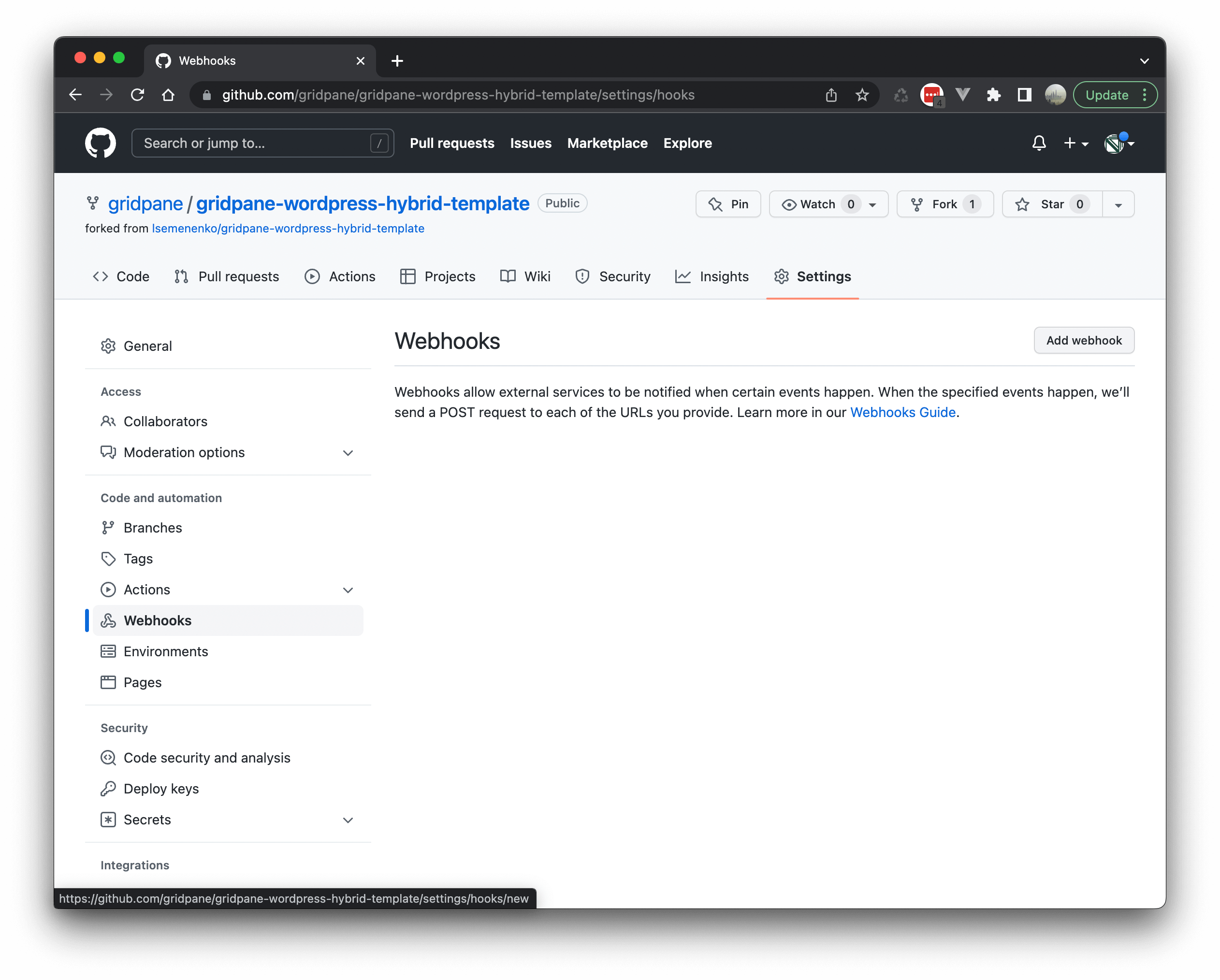Viewport: 1220px width, 980px height.
Task: Expand Moderation options in sidebar
Action: 348,453
